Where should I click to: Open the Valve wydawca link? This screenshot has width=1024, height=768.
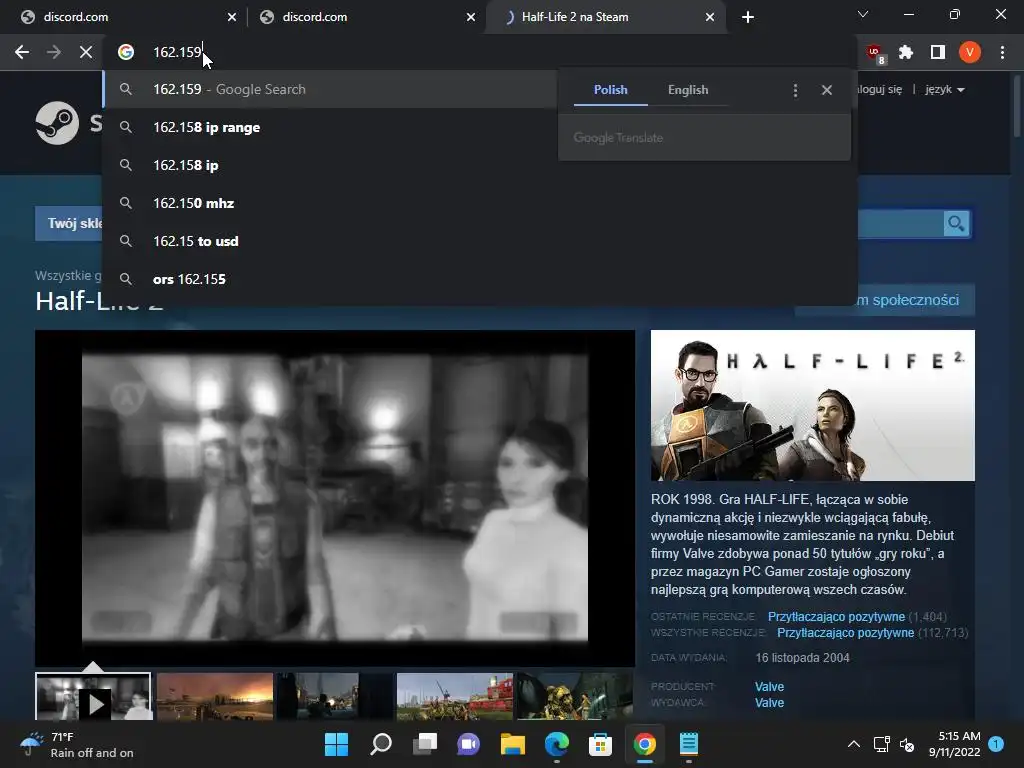point(769,703)
